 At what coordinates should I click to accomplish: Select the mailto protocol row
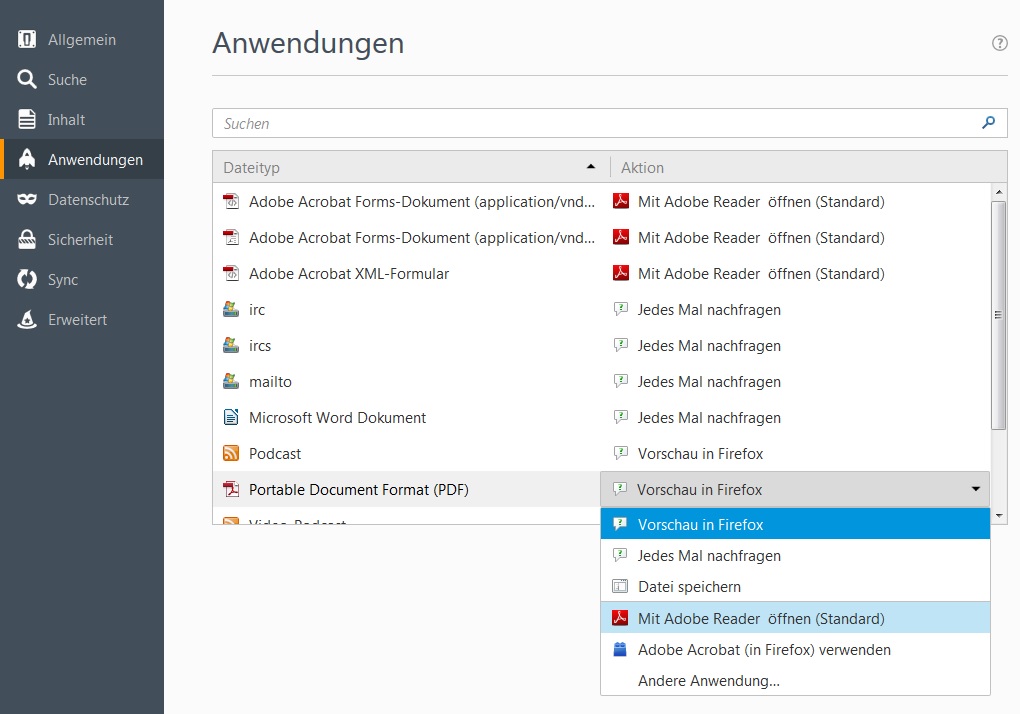click(x=601, y=382)
